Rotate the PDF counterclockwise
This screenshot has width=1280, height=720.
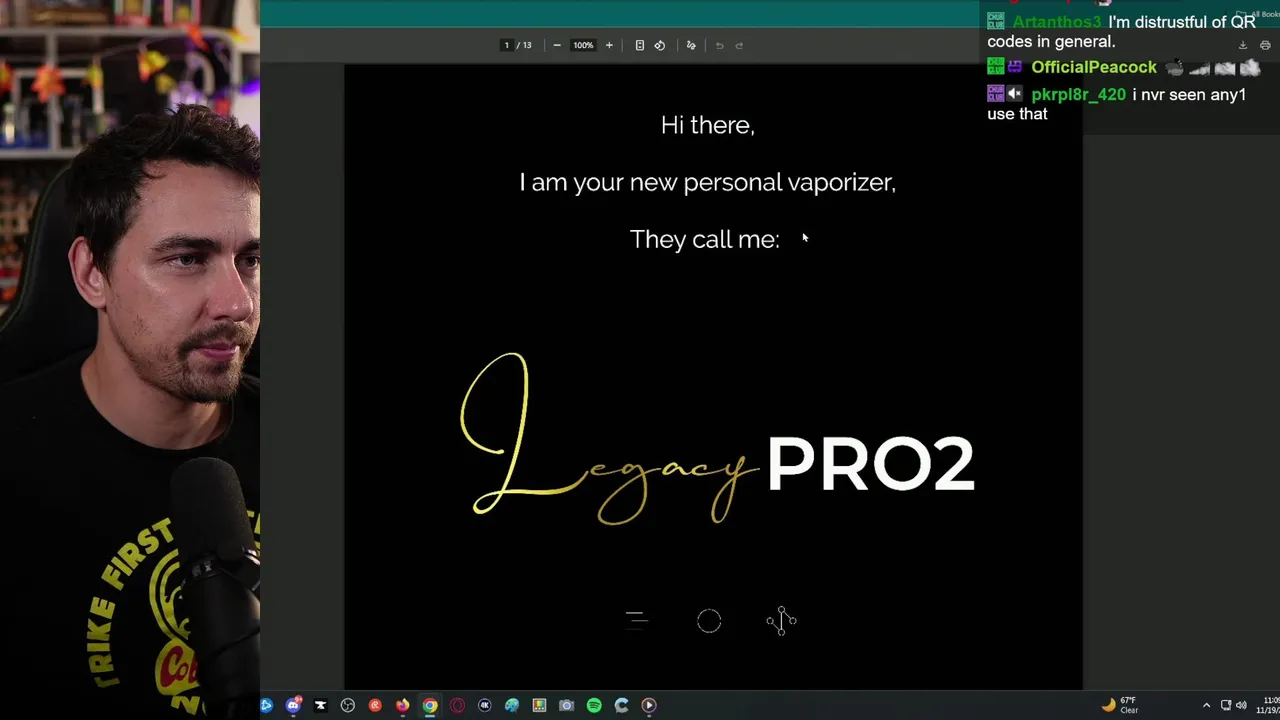coord(660,45)
